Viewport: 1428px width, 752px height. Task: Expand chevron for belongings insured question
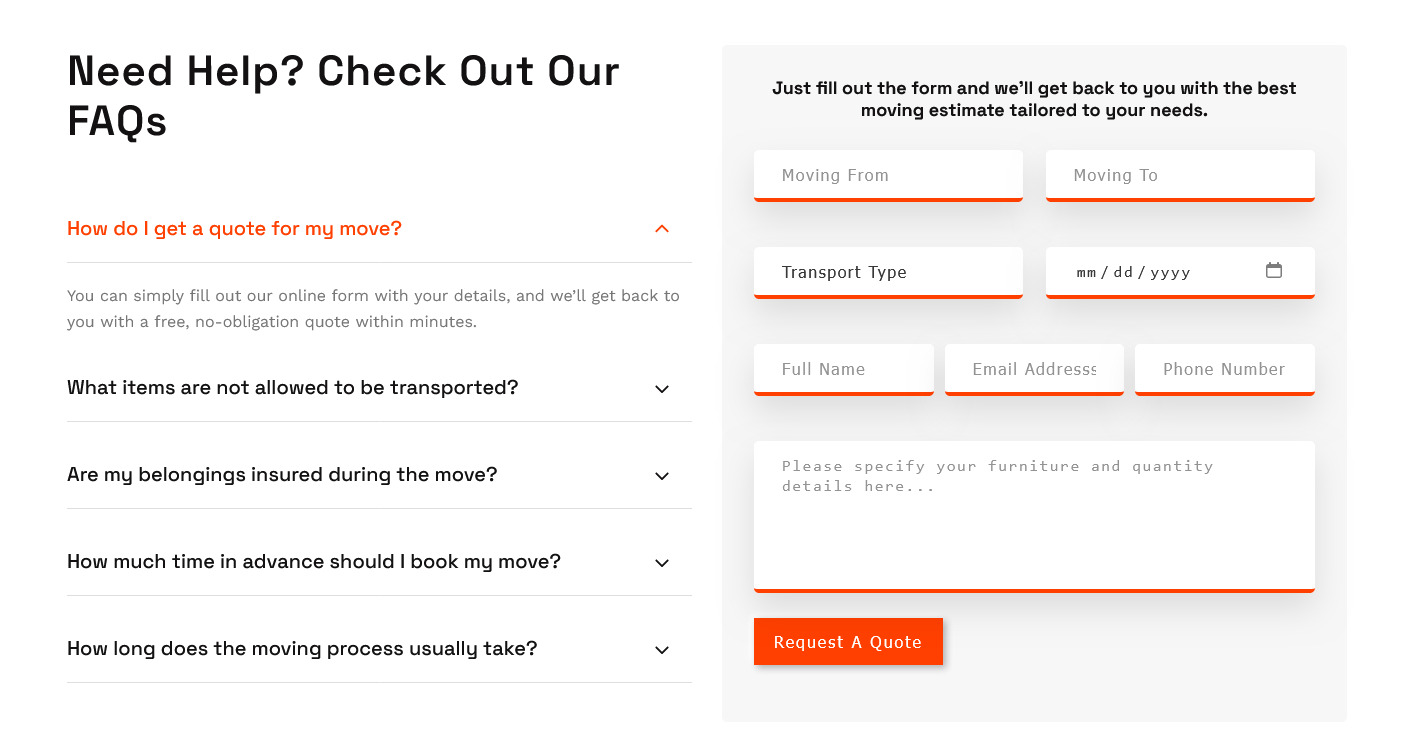coord(661,476)
